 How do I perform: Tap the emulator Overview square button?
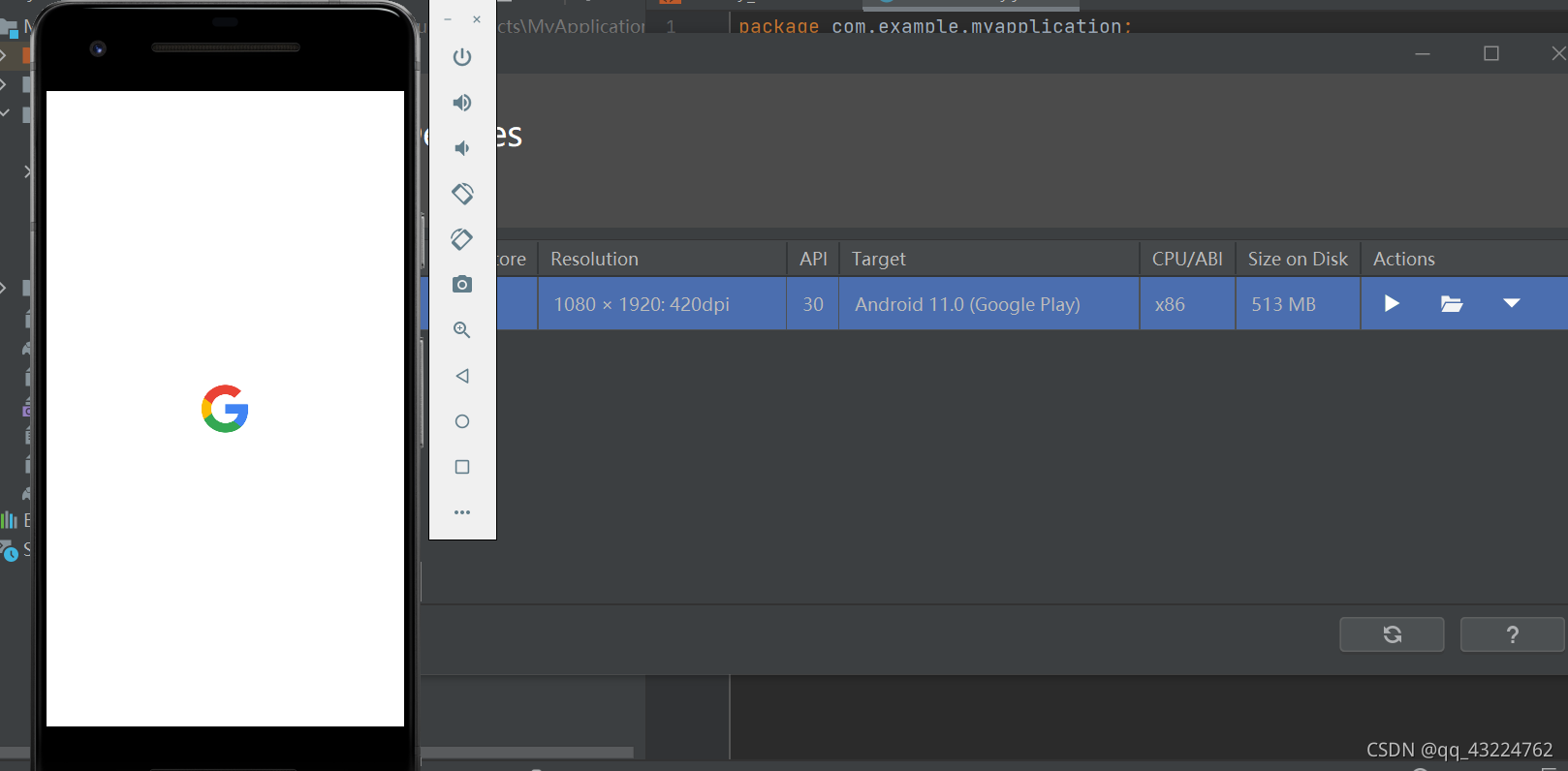click(x=462, y=467)
